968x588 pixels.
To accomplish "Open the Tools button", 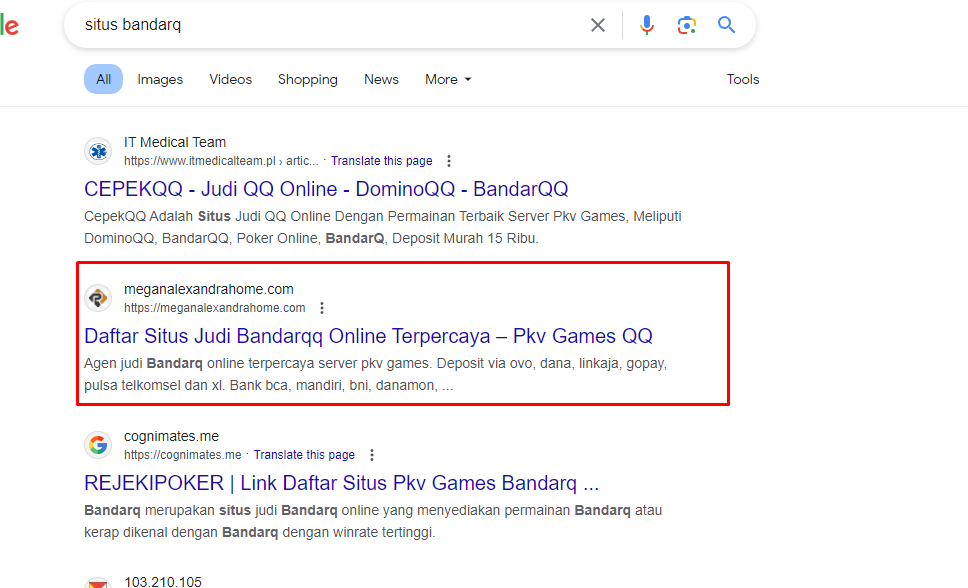I will coord(742,79).
